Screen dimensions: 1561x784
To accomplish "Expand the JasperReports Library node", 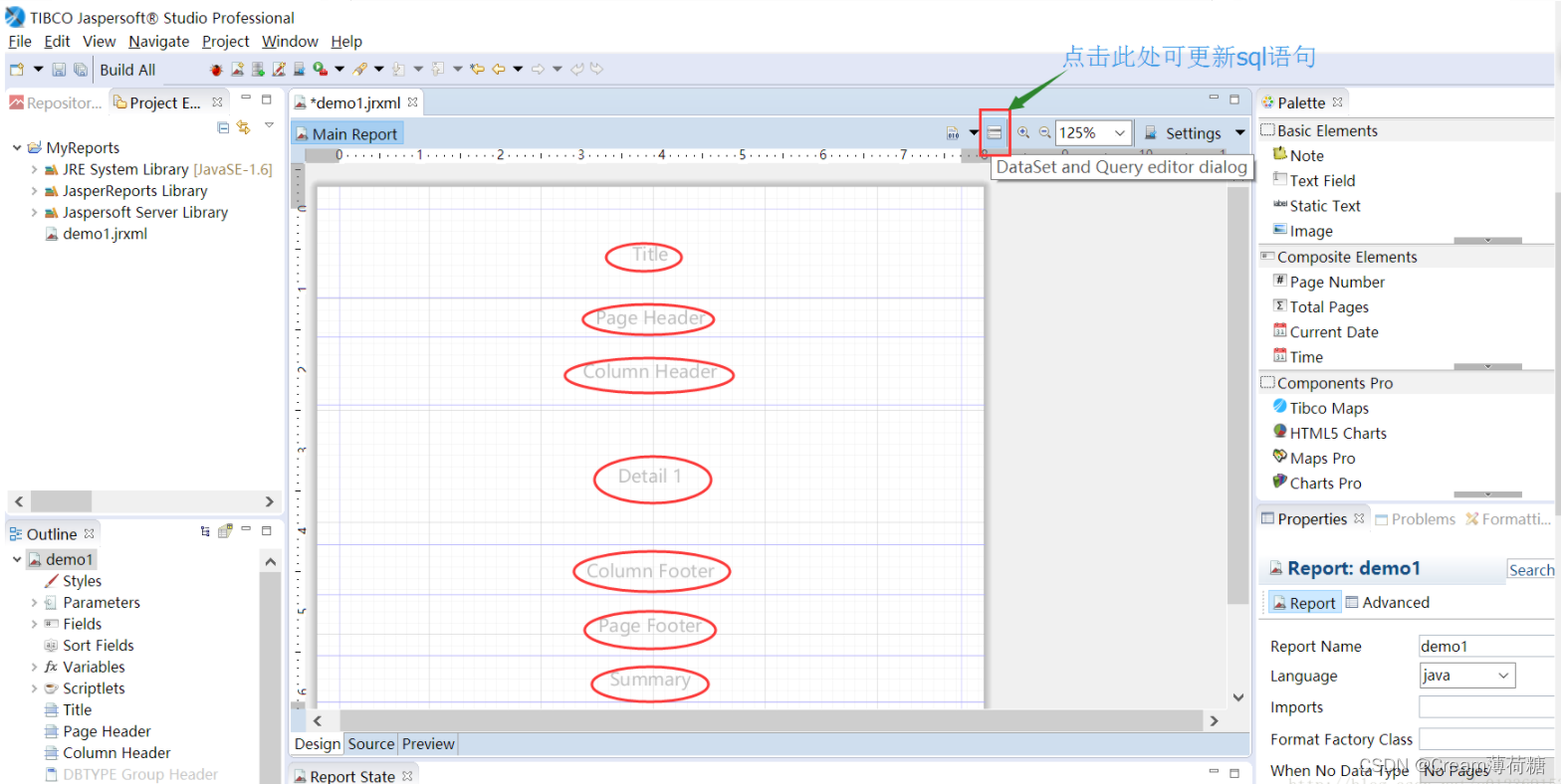I will point(34,191).
